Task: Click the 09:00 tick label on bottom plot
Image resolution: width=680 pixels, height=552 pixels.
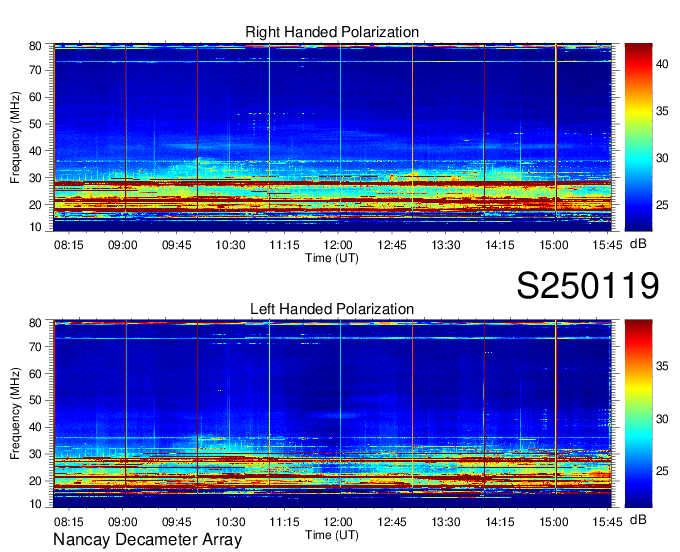Action: 122,522
